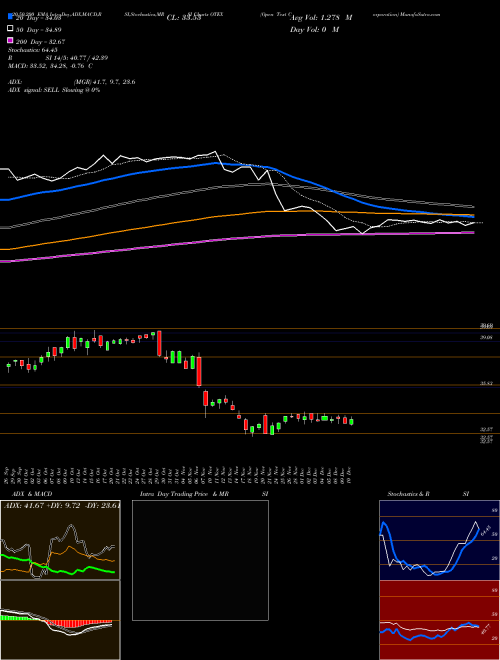This screenshot has width=500, height=660.
Task: Open the ADX indicator chart panel
Action: [60, 540]
